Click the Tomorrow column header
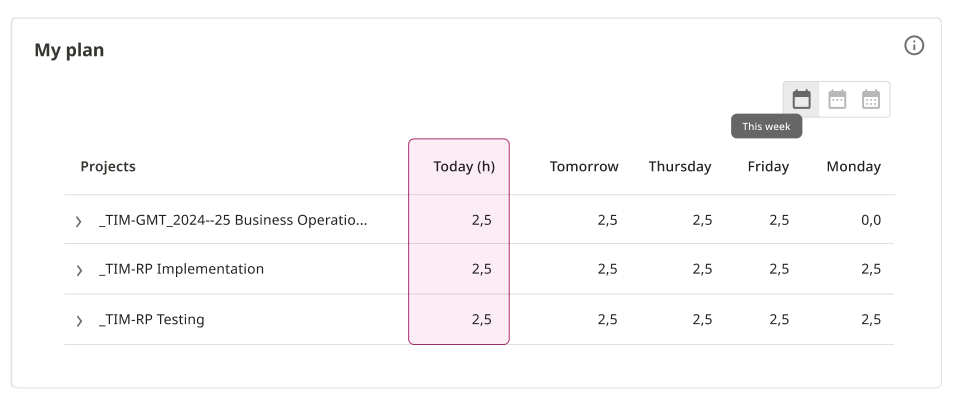This screenshot has height=402, width=957. (584, 167)
